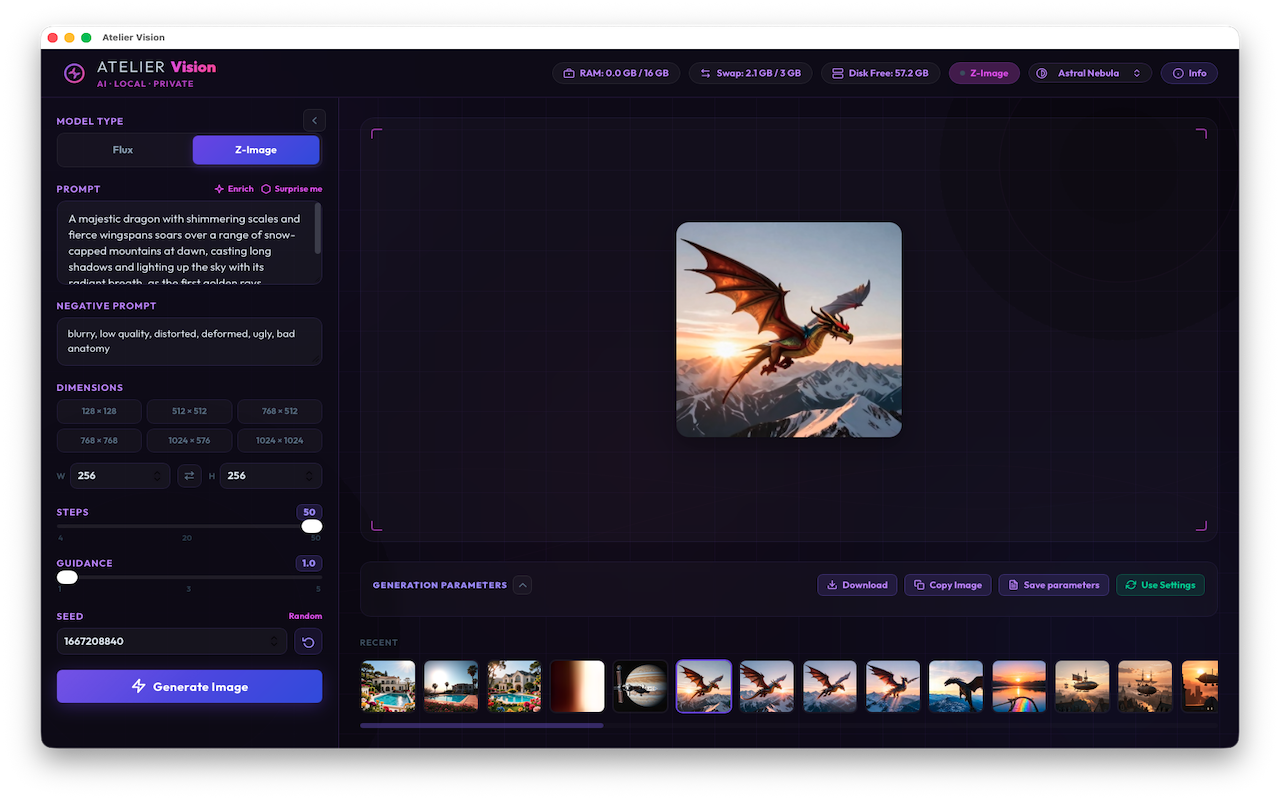The image size is (1280, 800).
Task: Collapse the sidebar with the chevron button
Action: [x=314, y=121]
